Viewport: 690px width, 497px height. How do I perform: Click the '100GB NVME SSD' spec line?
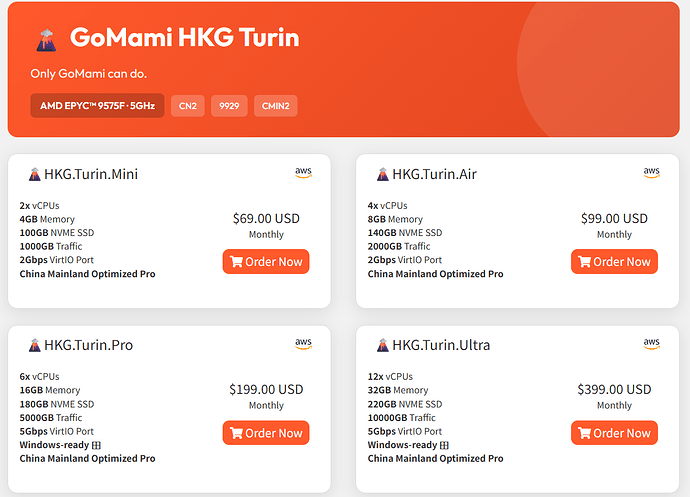click(57, 233)
